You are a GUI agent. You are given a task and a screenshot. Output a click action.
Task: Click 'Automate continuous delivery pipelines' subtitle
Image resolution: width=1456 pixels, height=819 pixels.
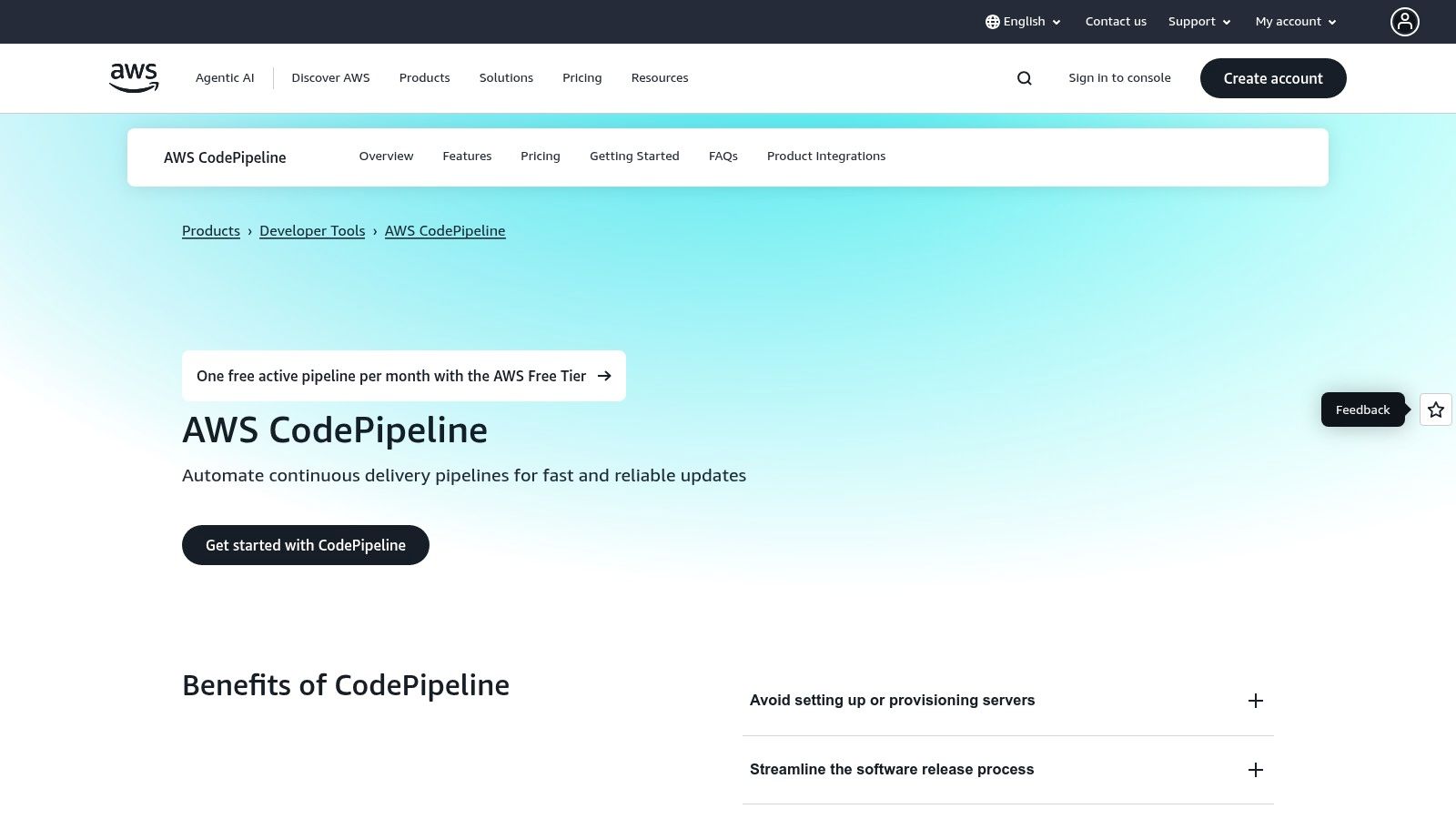click(x=464, y=476)
